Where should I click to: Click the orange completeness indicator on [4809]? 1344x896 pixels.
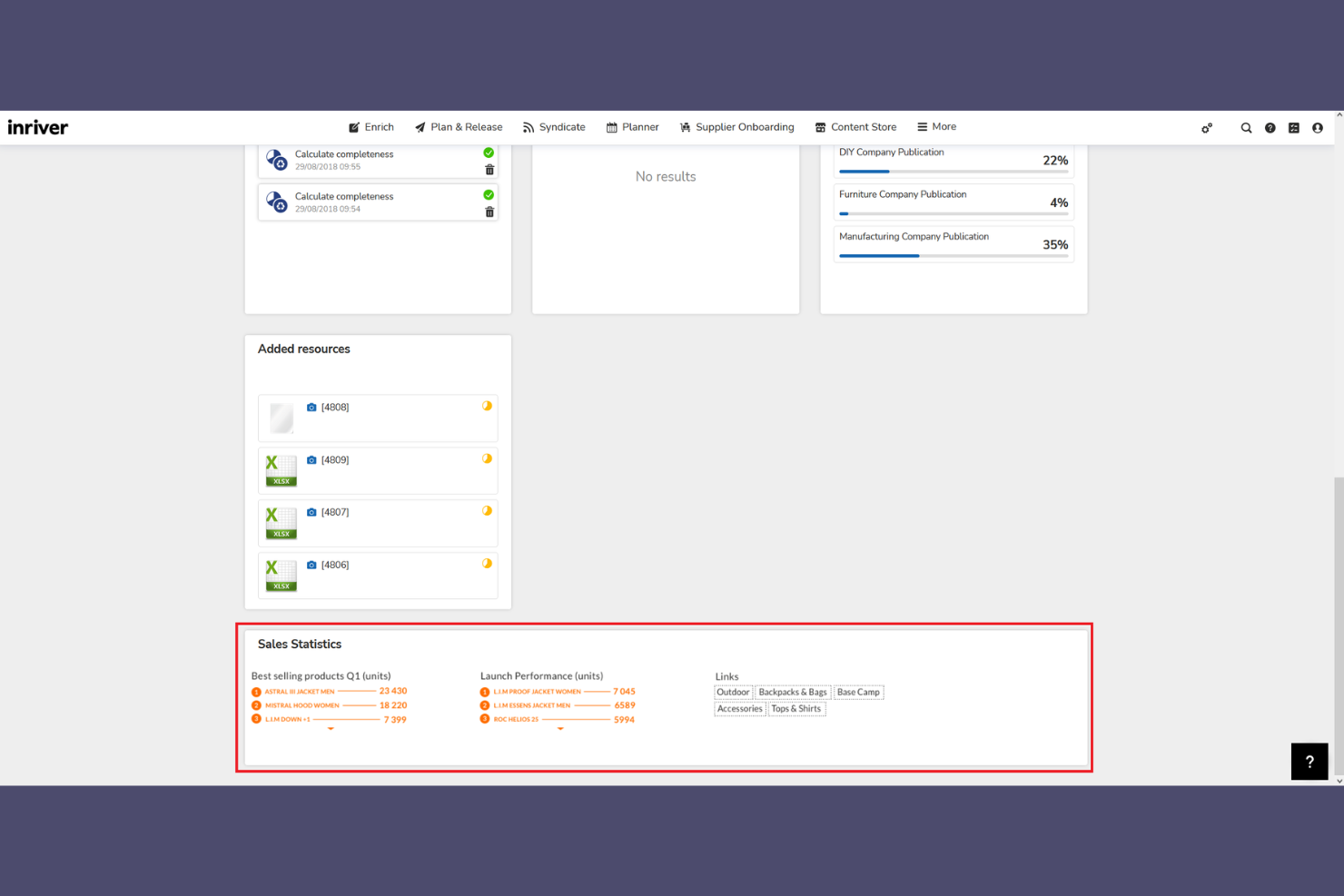(x=487, y=458)
